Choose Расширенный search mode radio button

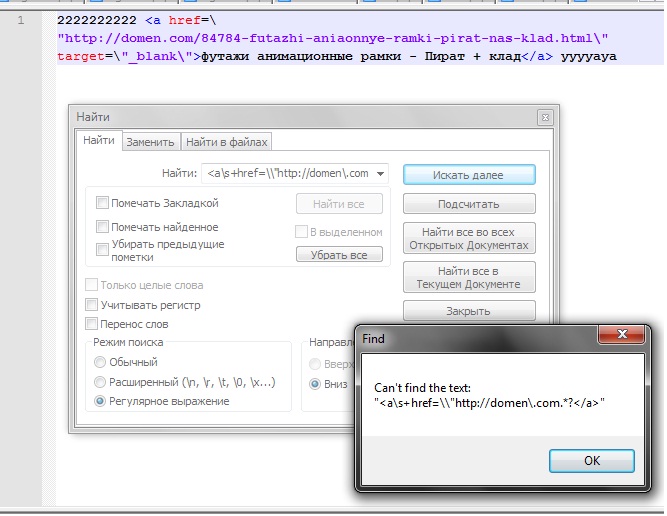(100, 382)
